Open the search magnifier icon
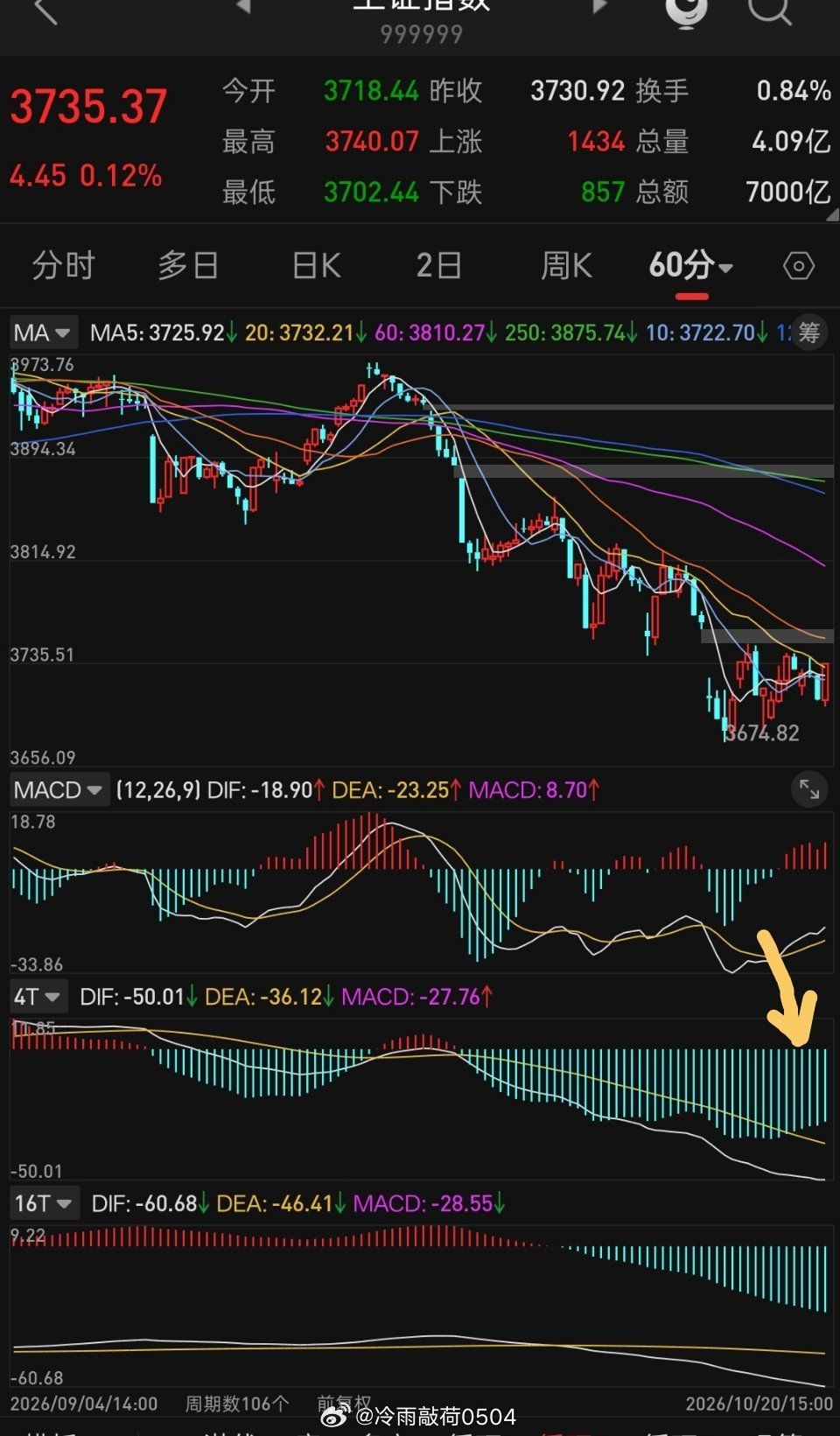The height and width of the screenshot is (1436, 840). click(x=770, y=11)
